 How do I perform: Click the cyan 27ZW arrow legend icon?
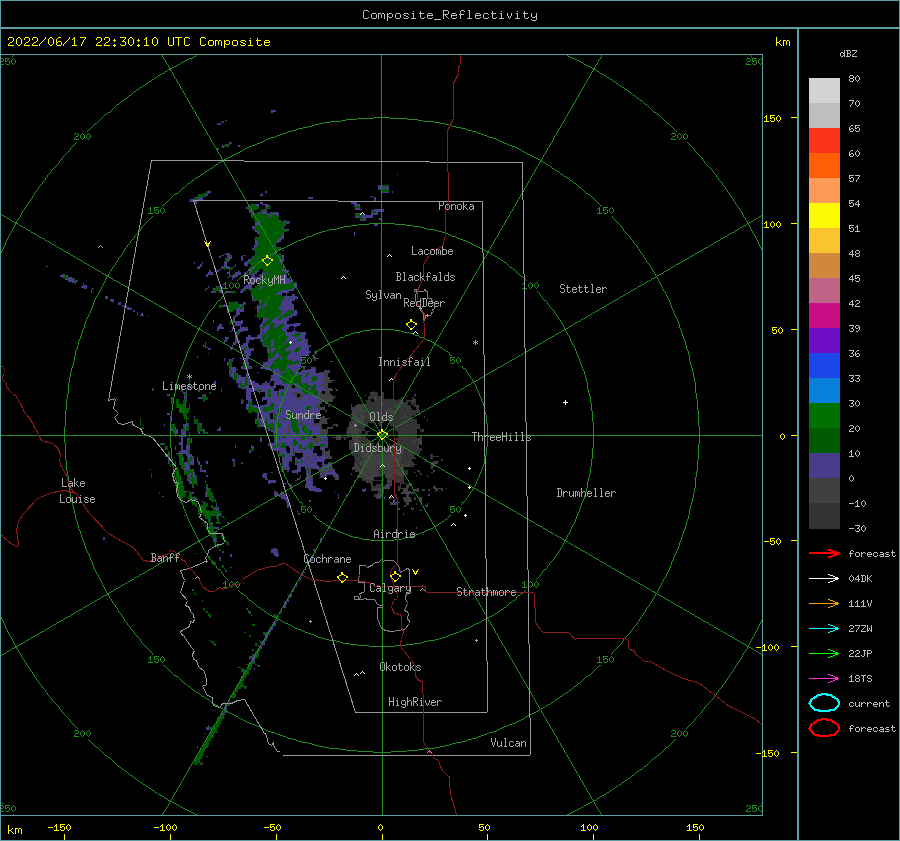824,629
